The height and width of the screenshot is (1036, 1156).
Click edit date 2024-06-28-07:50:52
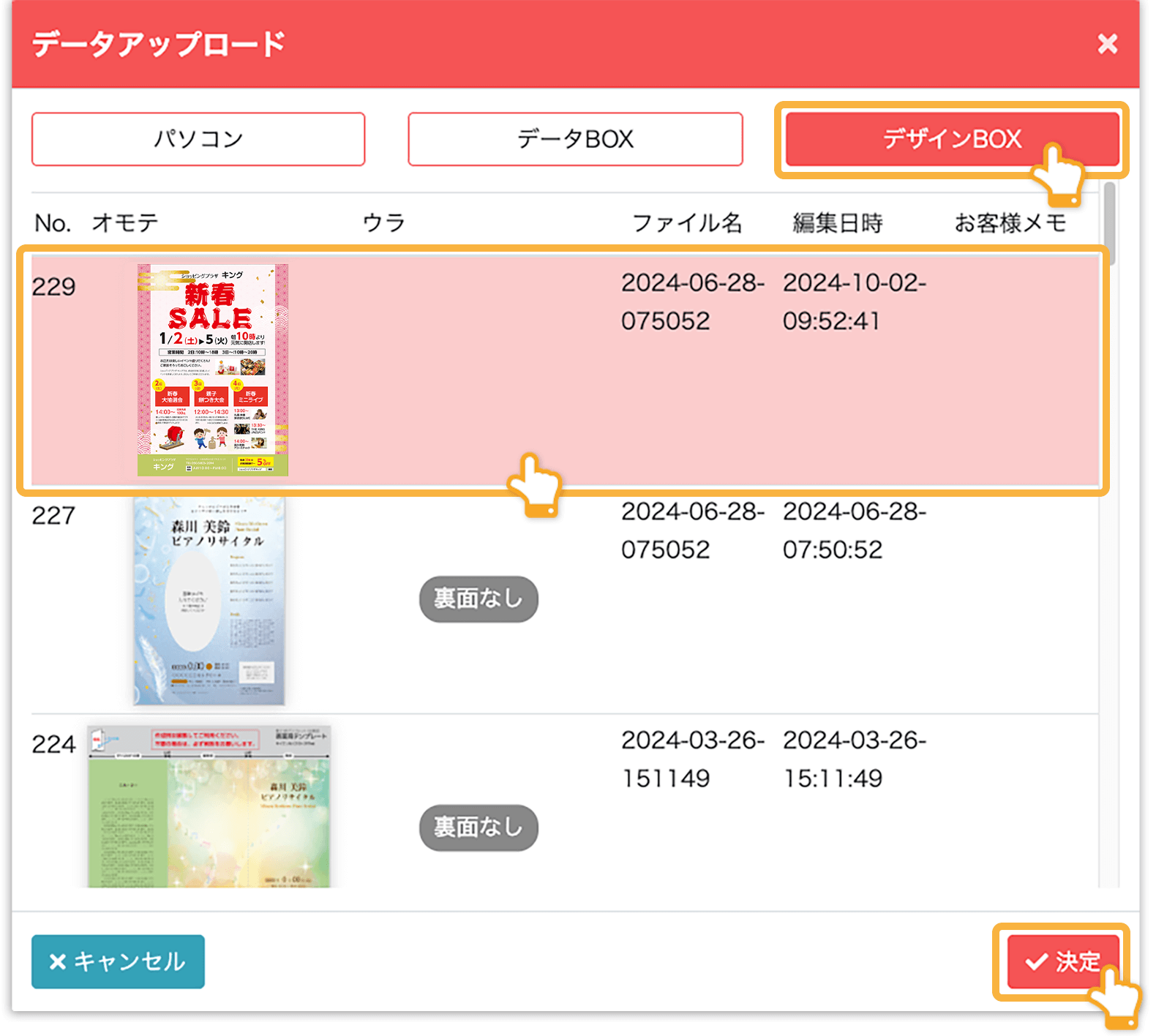[x=855, y=530]
